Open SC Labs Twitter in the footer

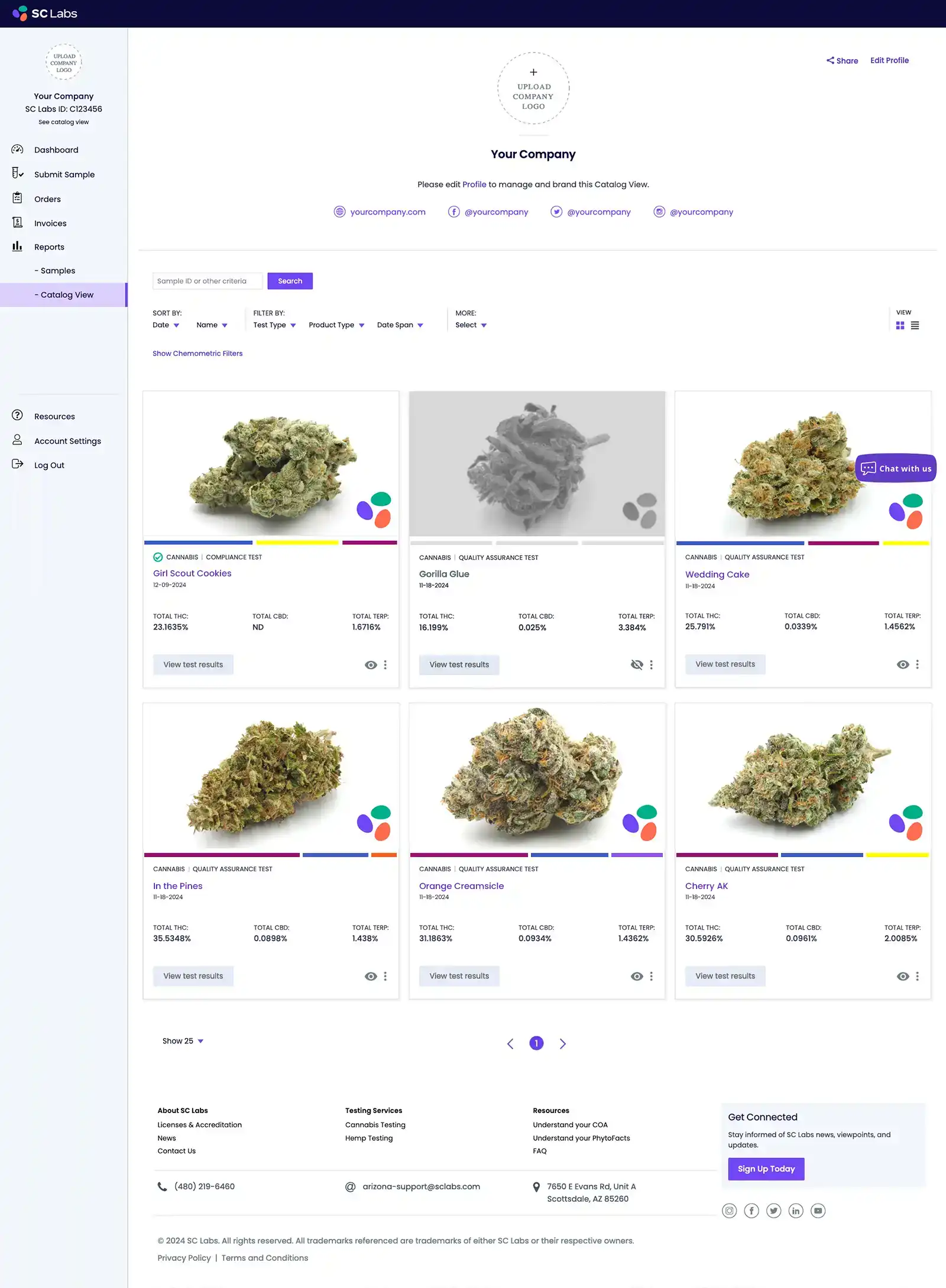pos(773,1211)
